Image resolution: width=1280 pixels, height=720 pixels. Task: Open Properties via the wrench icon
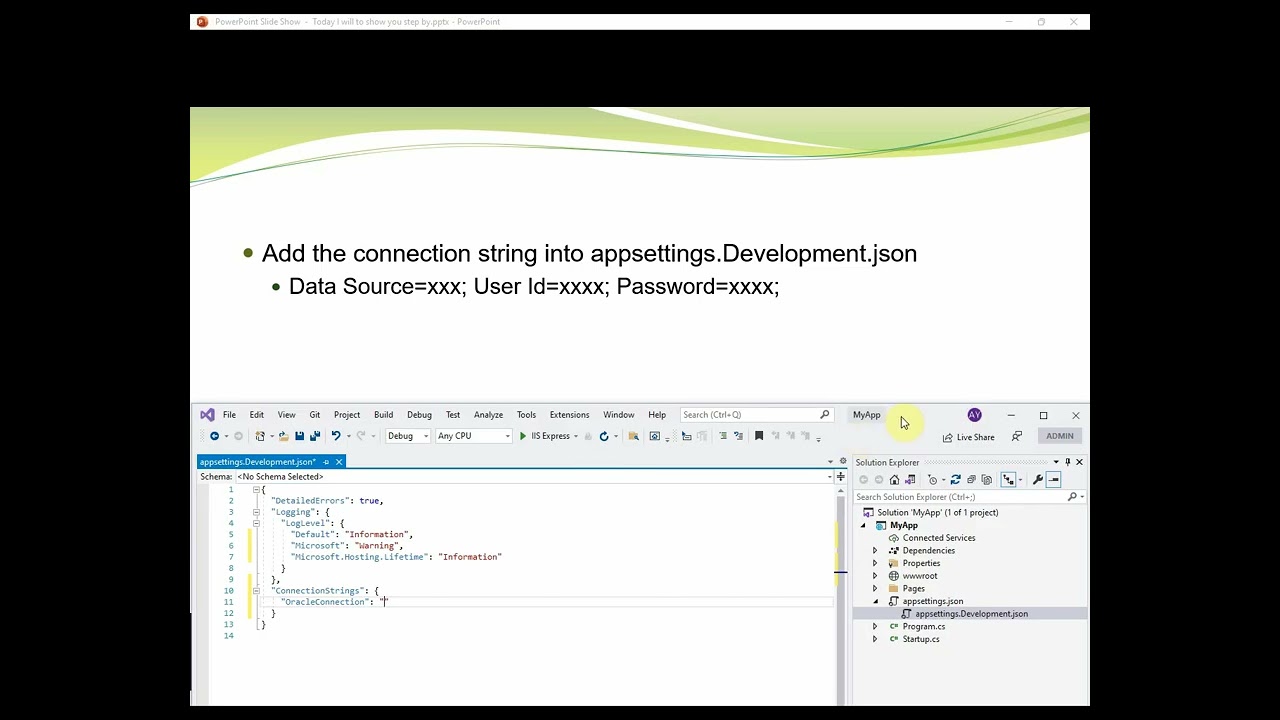(x=1037, y=480)
